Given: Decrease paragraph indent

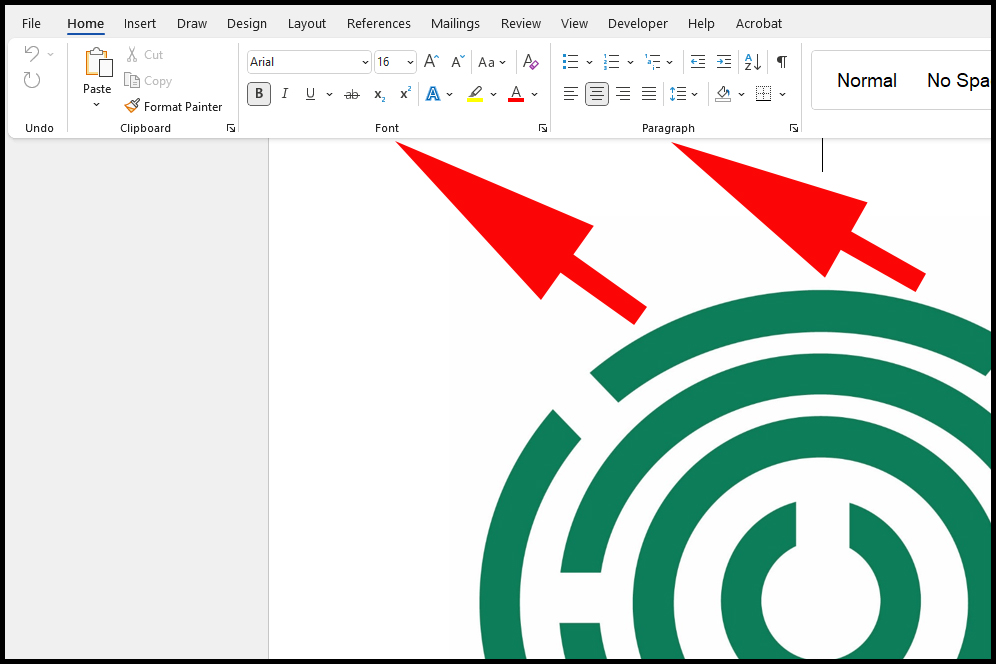Looking at the screenshot, I should tap(697, 62).
